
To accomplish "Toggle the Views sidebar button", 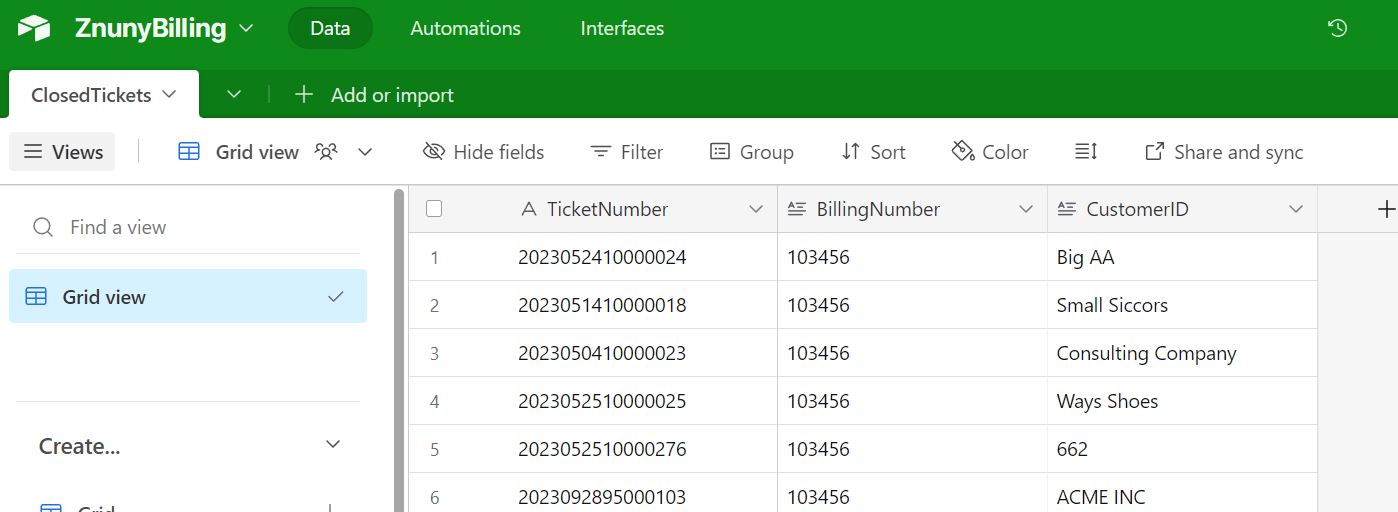I will (63, 152).
